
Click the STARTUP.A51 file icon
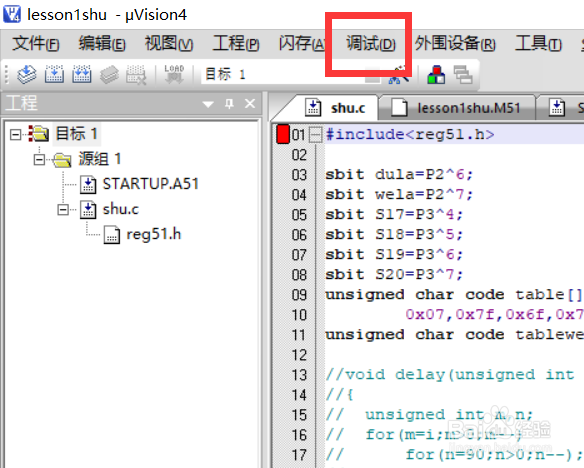88,184
